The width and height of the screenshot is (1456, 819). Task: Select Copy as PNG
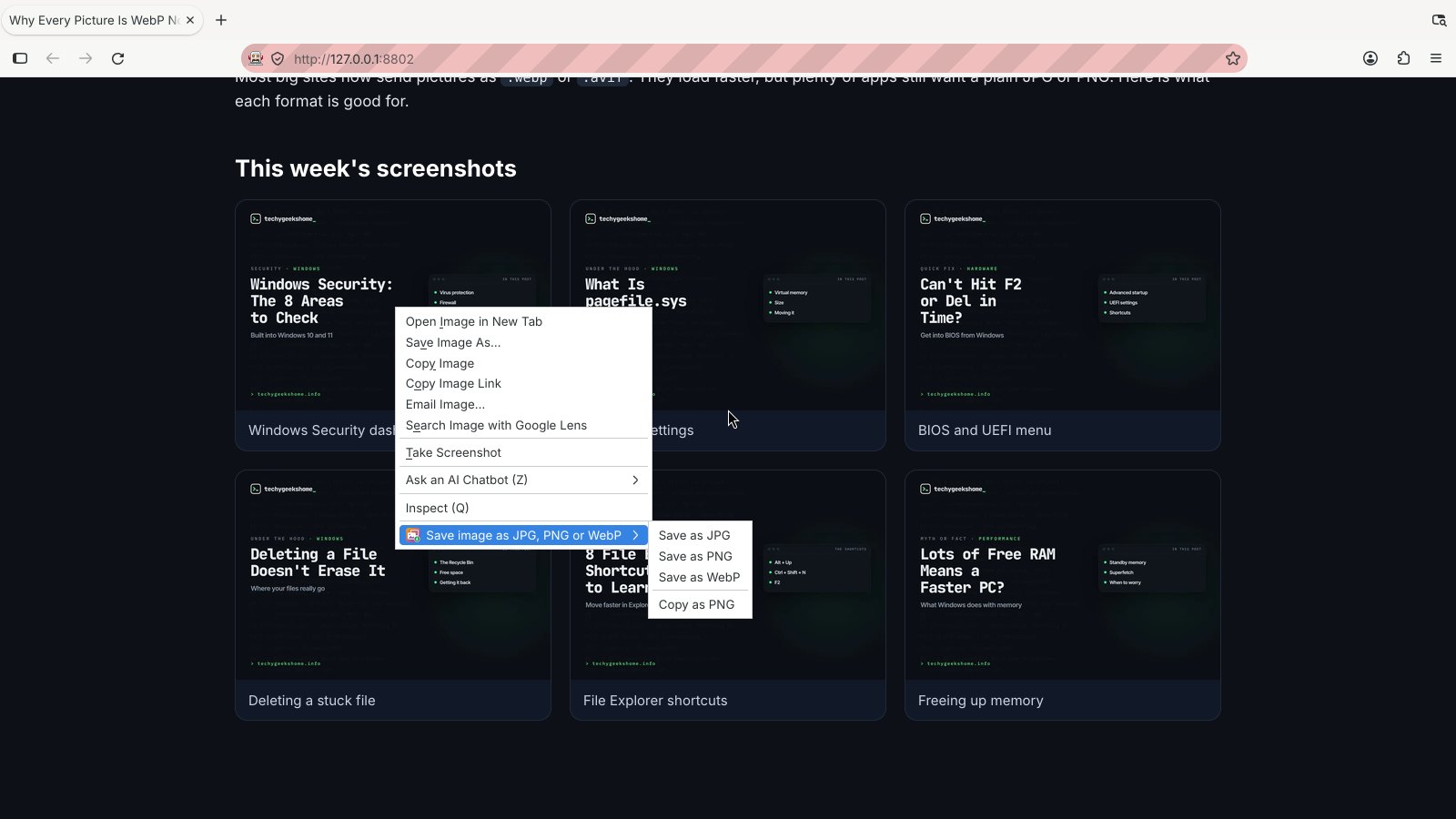700,604
